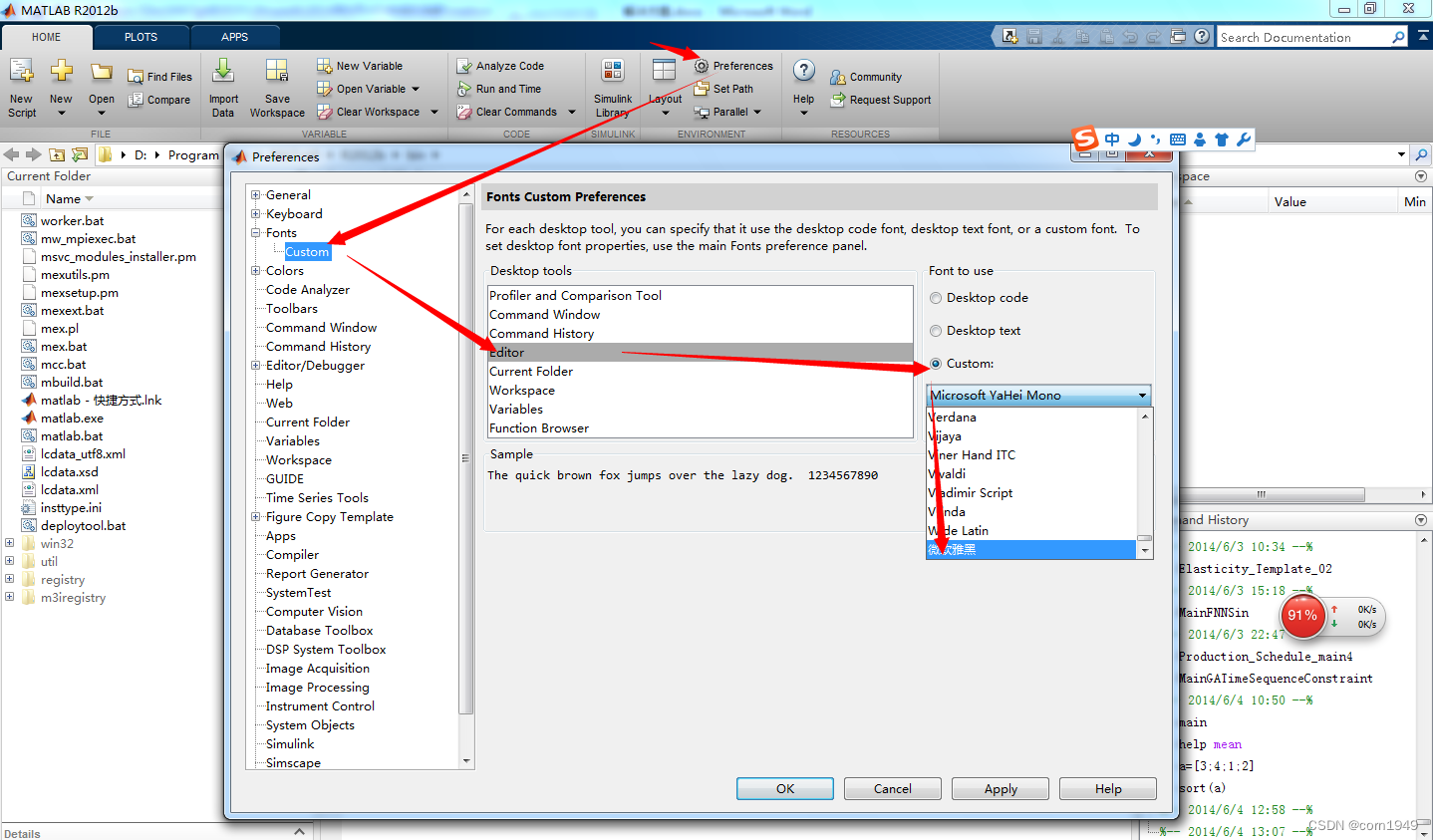The image size is (1433, 840).
Task: Click the New Variable icon
Action: (324, 66)
